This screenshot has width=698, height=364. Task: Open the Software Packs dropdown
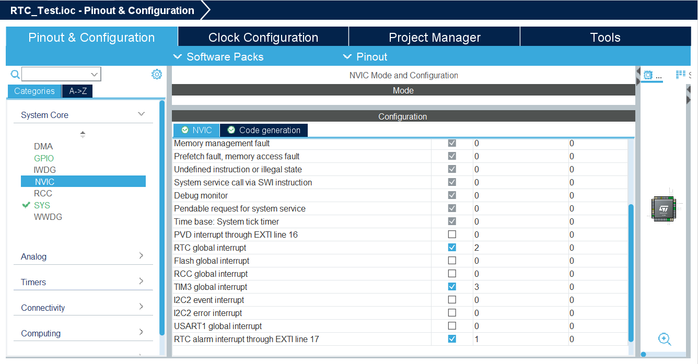pyautogui.click(x=218, y=57)
